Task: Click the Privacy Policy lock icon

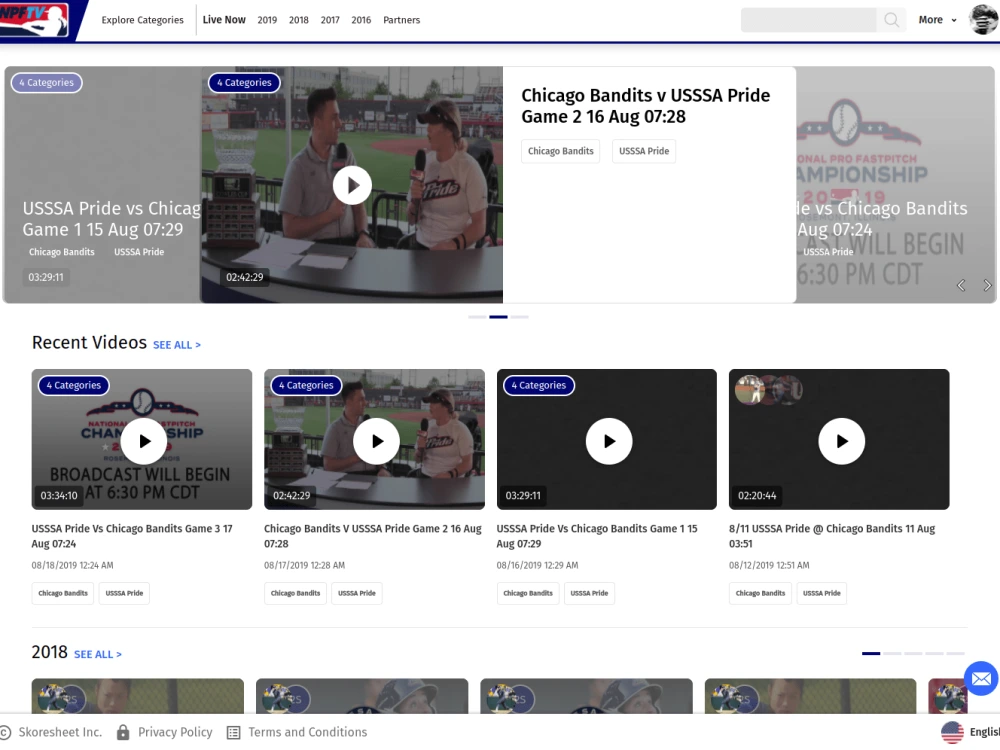Action: (x=123, y=732)
